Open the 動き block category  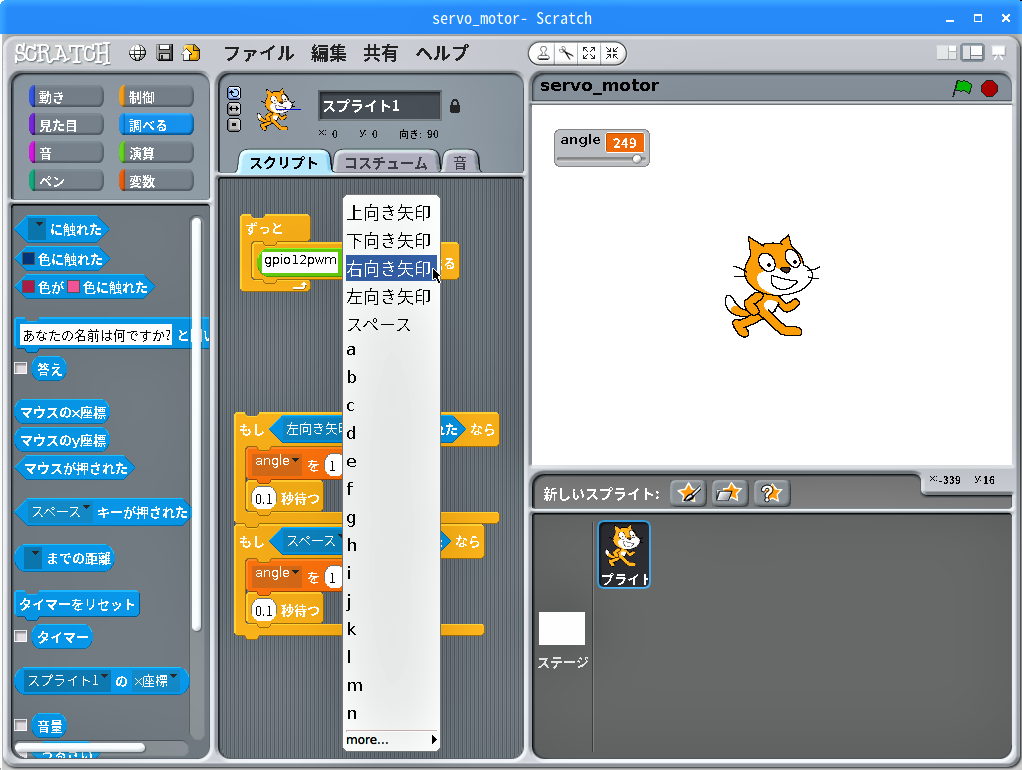(x=66, y=97)
